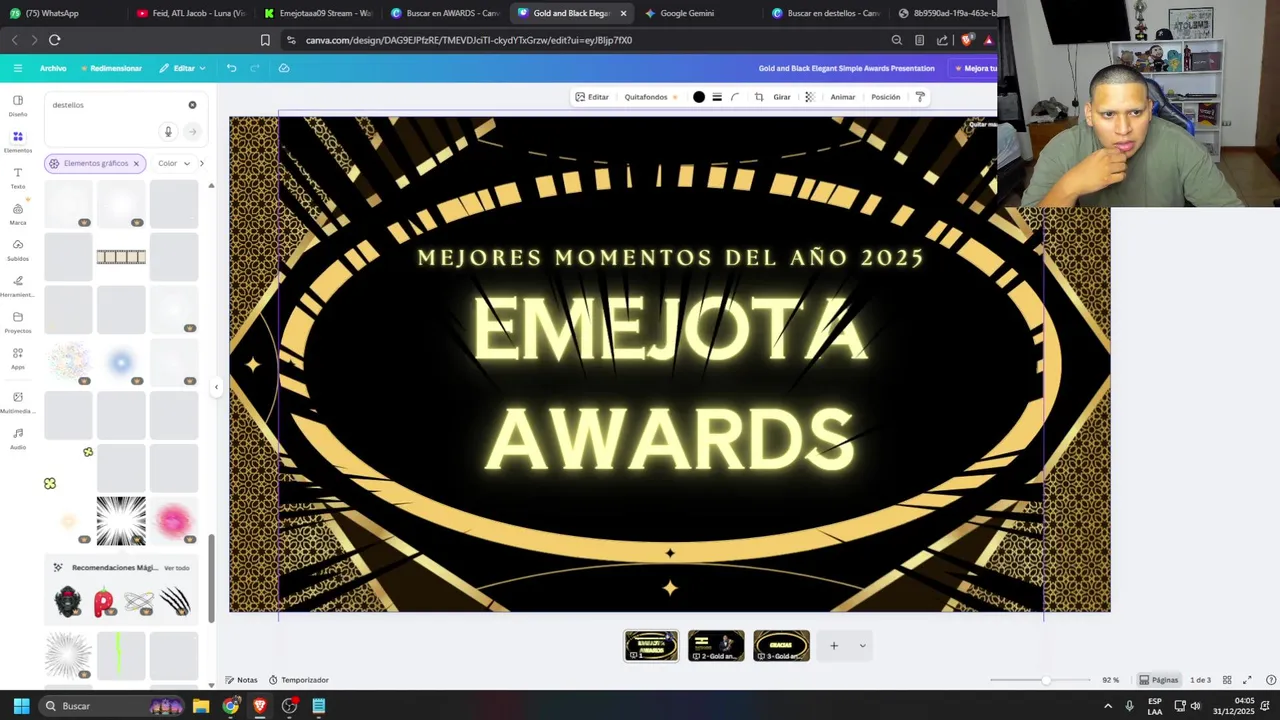Open File Explorer from taskbar
The height and width of the screenshot is (720, 1280).
click(201, 706)
